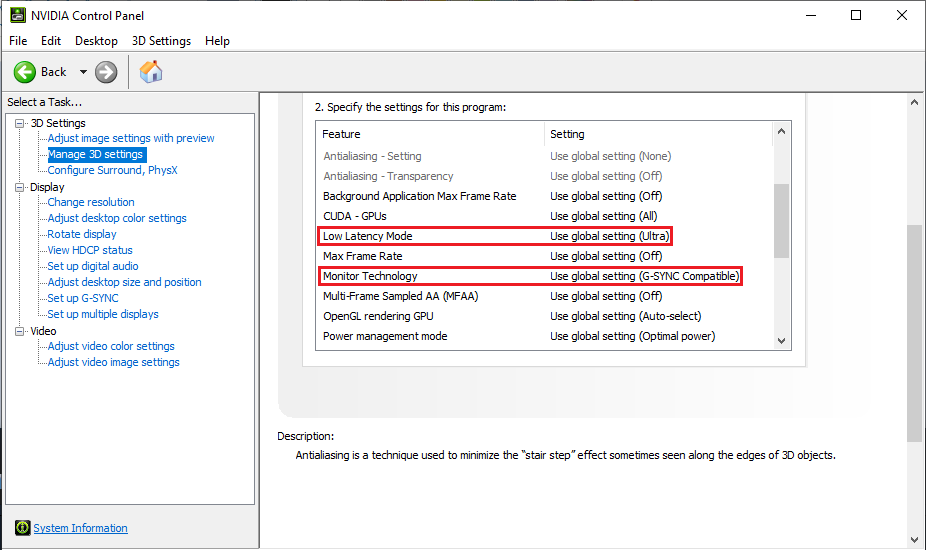Click the Home icon in toolbar
The width and height of the screenshot is (926, 550).
pyautogui.click(x=151, y=72)
